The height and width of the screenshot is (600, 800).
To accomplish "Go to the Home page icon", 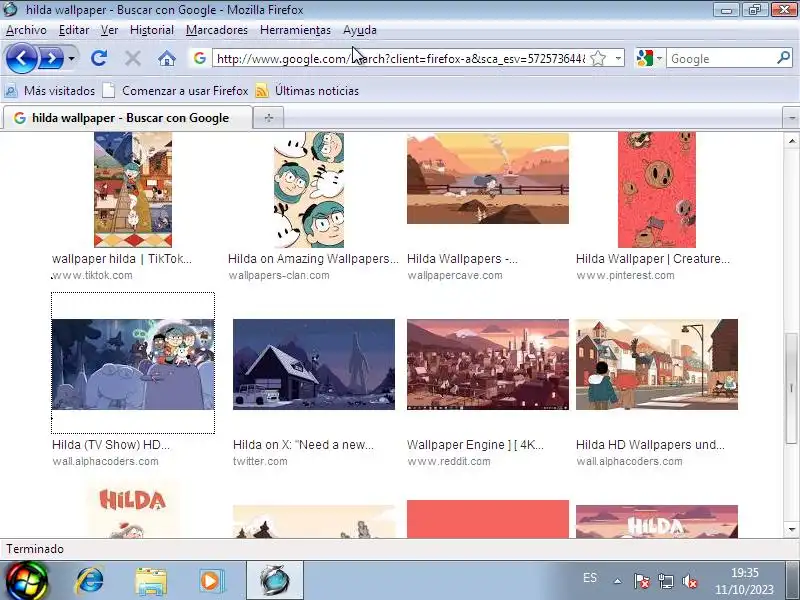I will coord(167,59).
